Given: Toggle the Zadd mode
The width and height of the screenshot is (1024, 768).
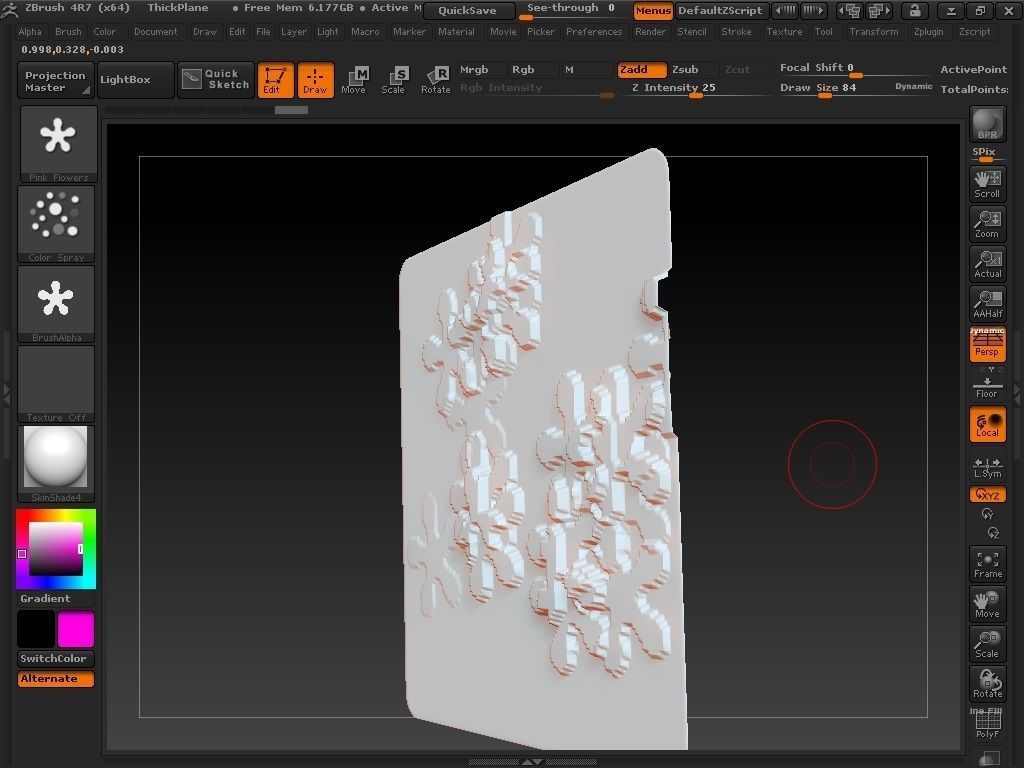Looking at the screenshot, I should pos(642,70).
